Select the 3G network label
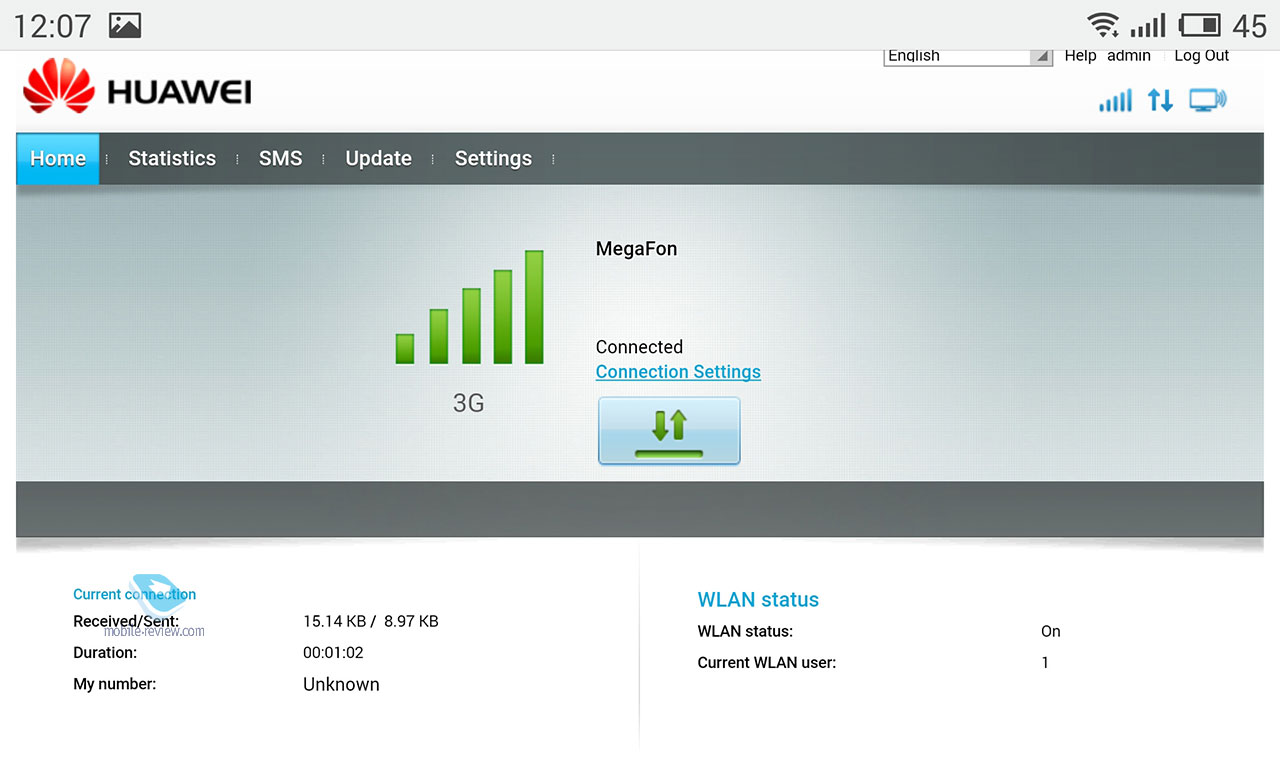 [468, 403]
